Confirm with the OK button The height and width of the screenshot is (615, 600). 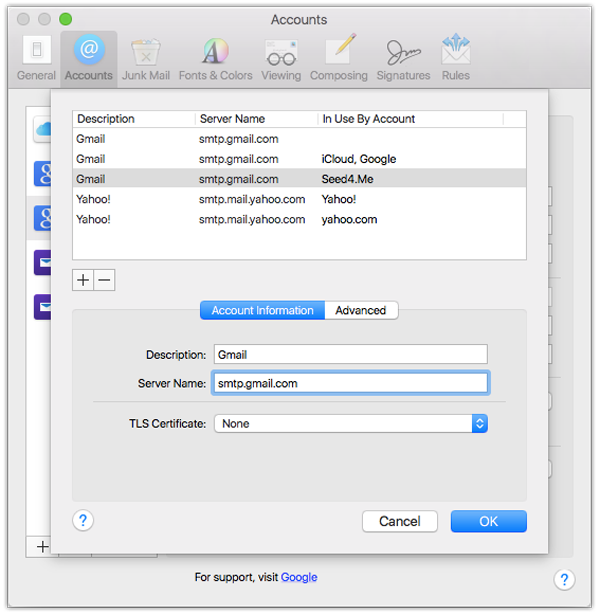click(489, 521)
